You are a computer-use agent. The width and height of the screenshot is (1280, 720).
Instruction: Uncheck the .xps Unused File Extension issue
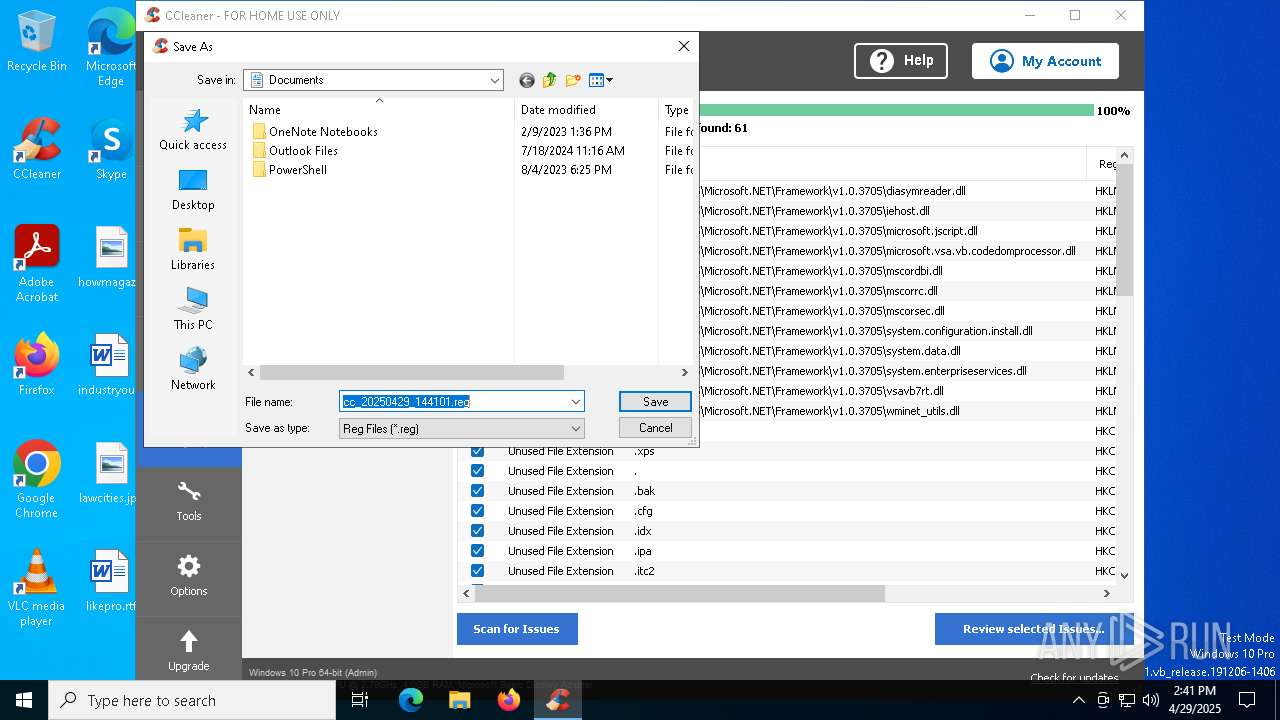click(477, 451)
